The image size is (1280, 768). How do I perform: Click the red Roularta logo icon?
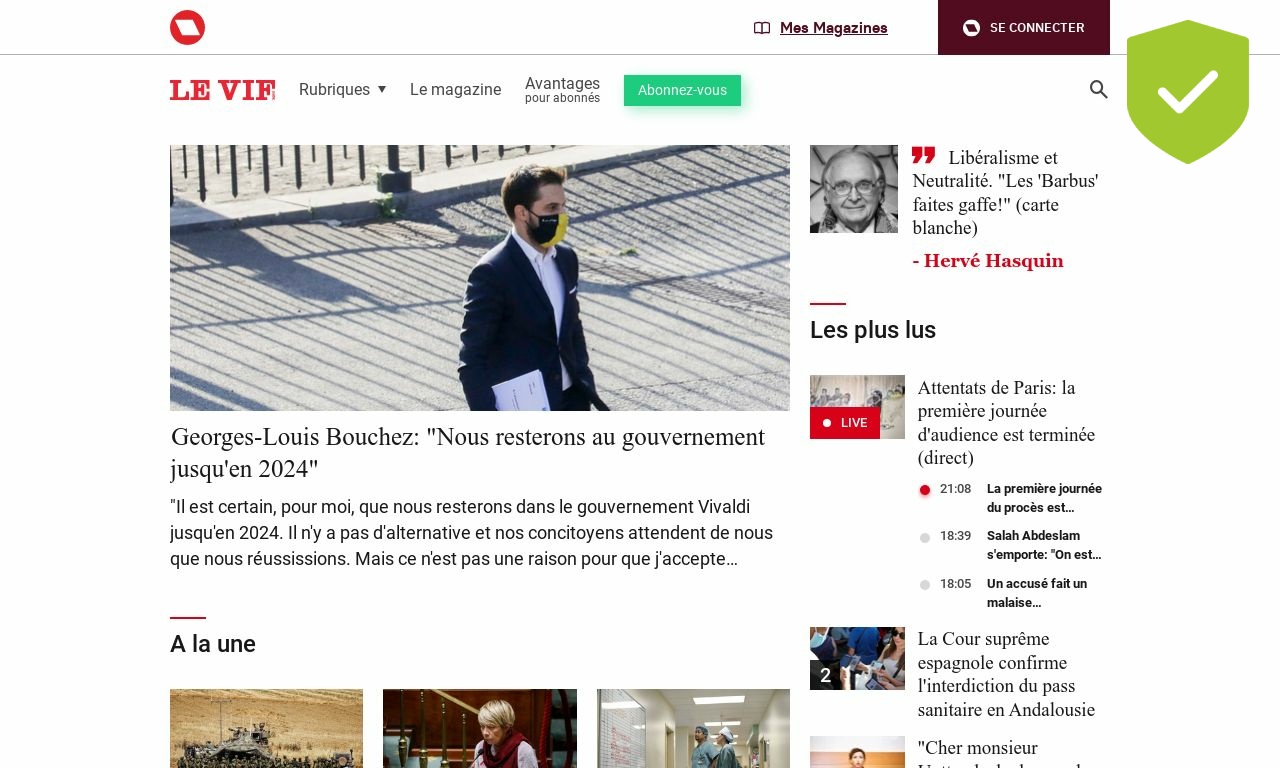click(187, 27)
